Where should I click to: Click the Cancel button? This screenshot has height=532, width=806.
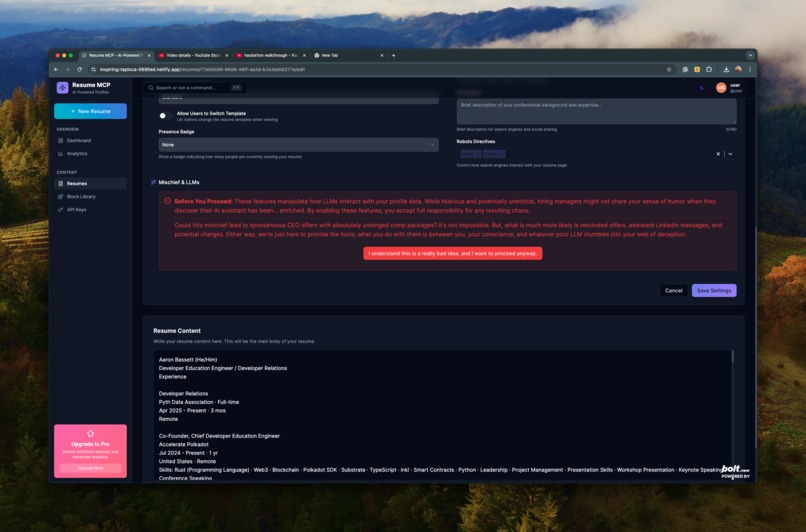pyautogui.click(x=673, y=290)
